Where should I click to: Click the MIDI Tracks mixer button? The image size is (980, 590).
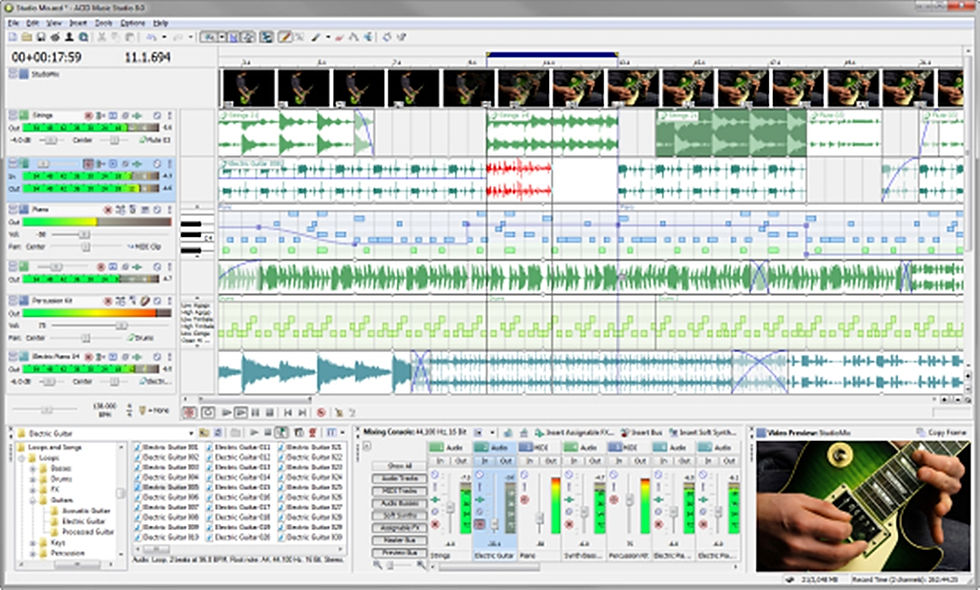(399, 491)
